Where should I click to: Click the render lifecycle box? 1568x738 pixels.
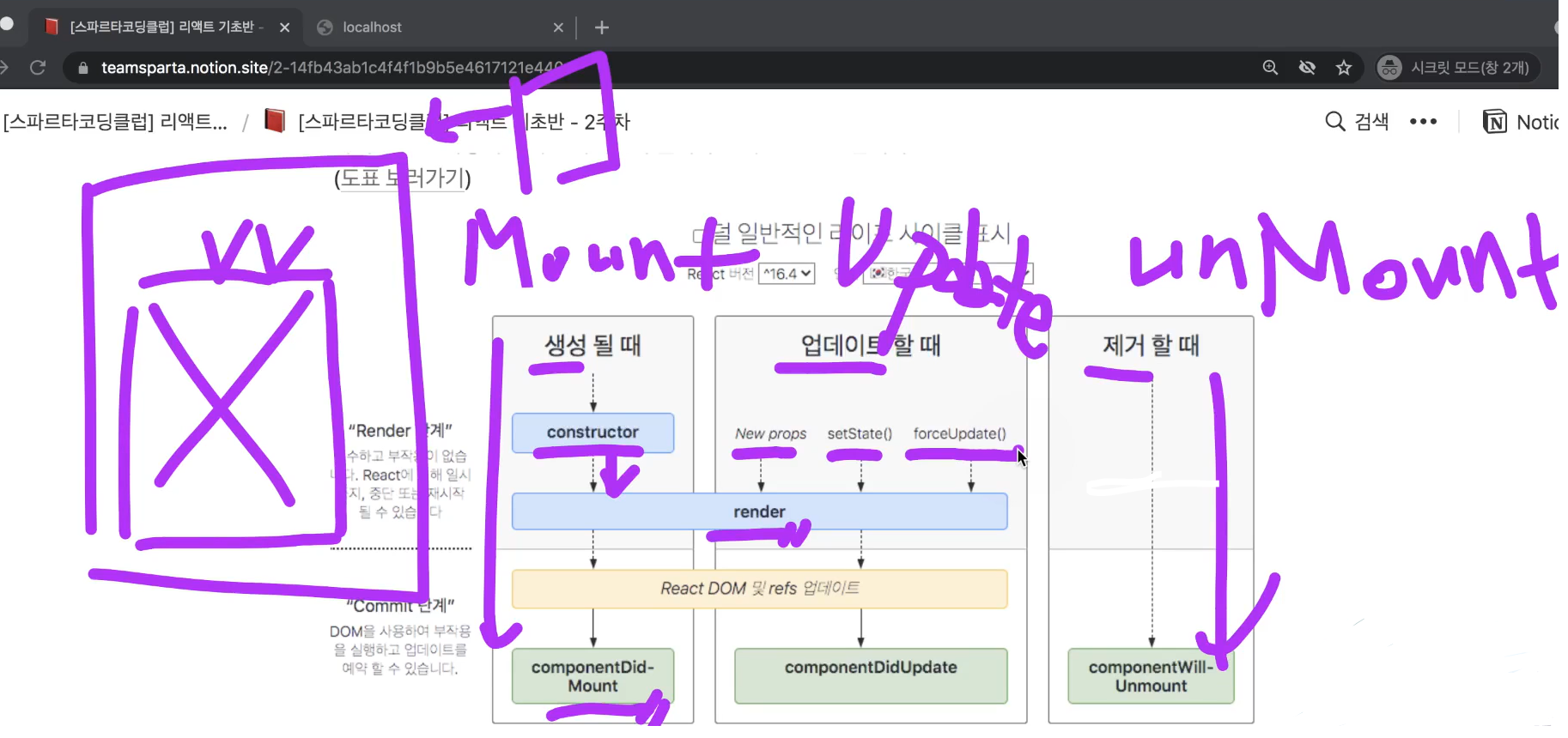(759, 511)
